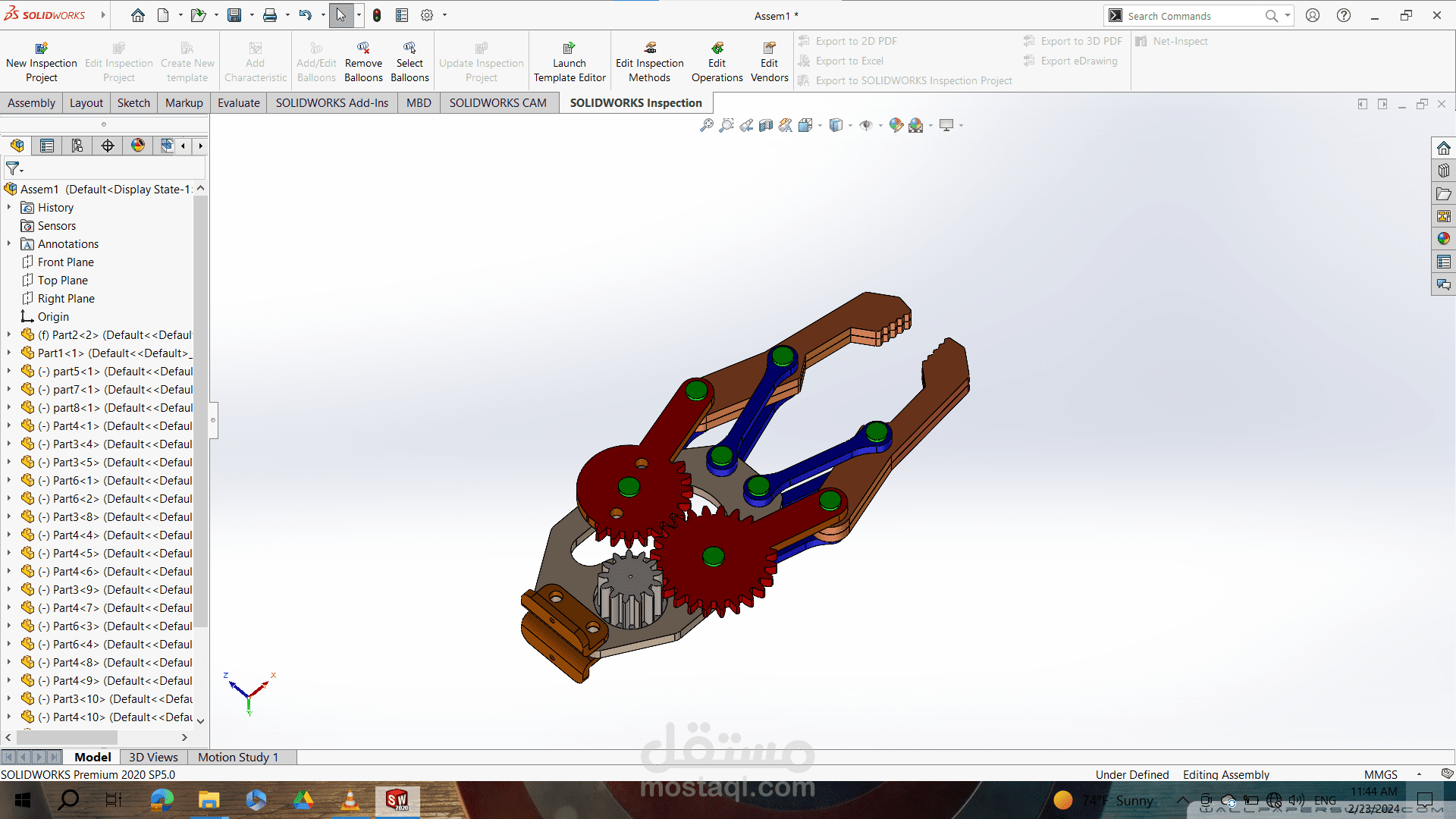Click the Rebuild traffic light icon
This screenshot has height=819, width=1456.
[x=377, y=15]
